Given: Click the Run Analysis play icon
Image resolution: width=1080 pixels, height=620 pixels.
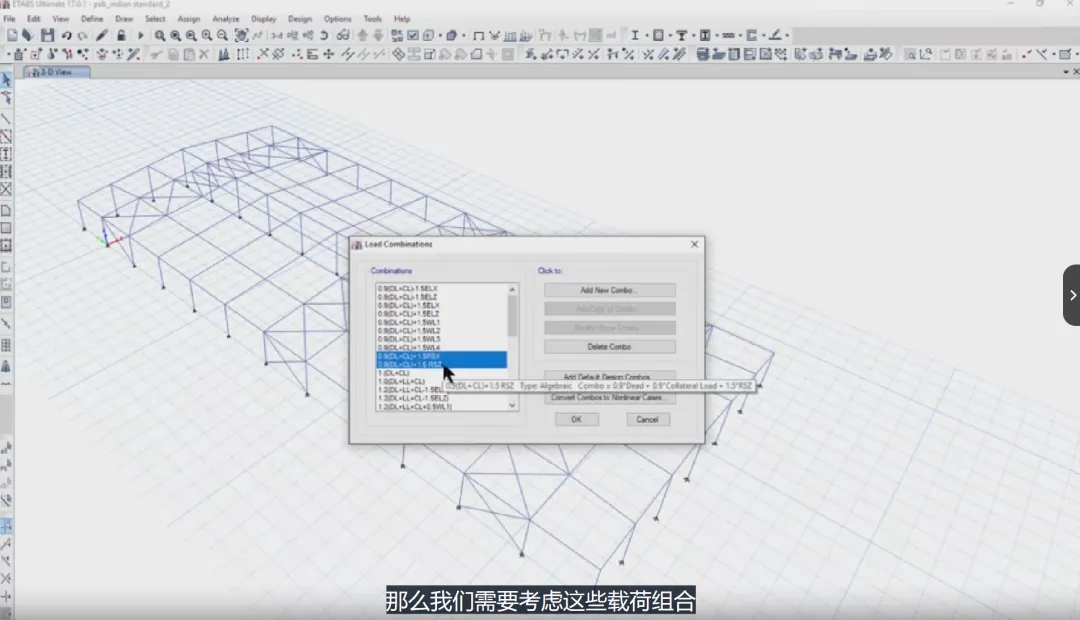Looking at the screenshot, I should tap(141, 35).
